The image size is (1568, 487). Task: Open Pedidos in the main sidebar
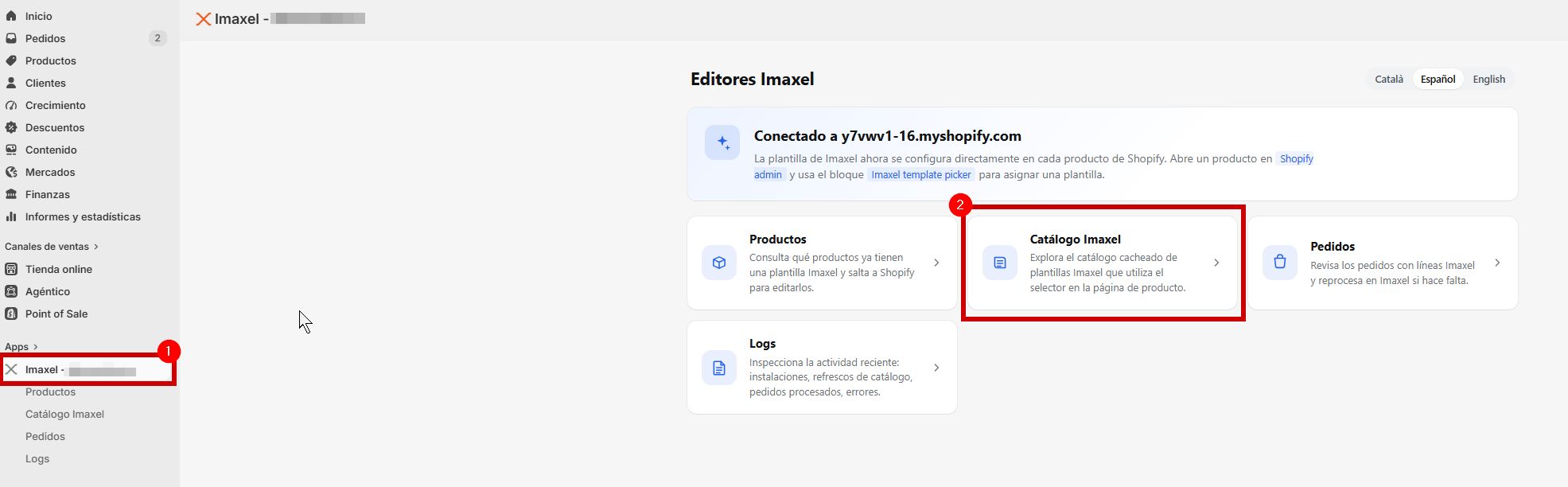point(45,38)
